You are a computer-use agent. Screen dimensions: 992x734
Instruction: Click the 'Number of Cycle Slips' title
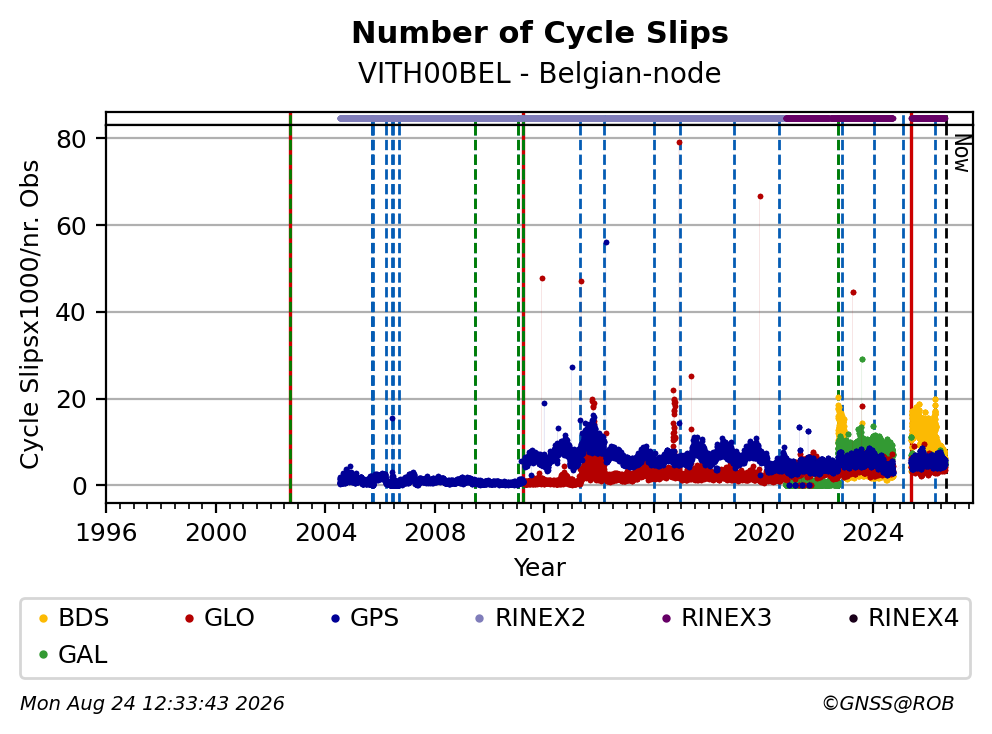(x=540, y=33)
